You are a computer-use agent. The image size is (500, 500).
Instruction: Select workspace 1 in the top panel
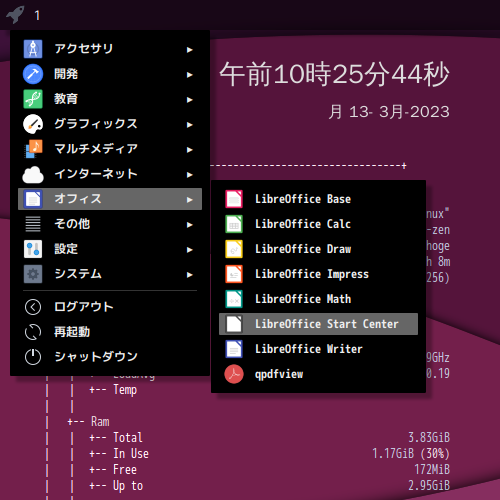pos(37,15)
